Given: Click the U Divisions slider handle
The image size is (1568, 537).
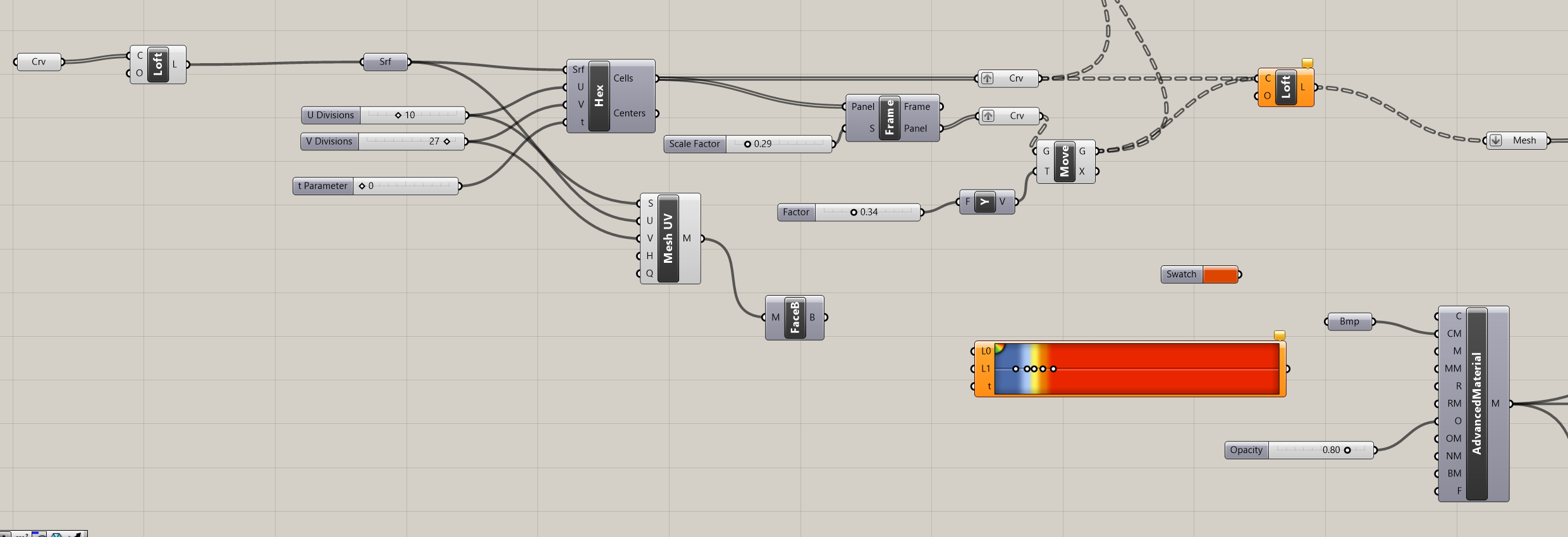Looking at the screenshot, I should point(398,116).
